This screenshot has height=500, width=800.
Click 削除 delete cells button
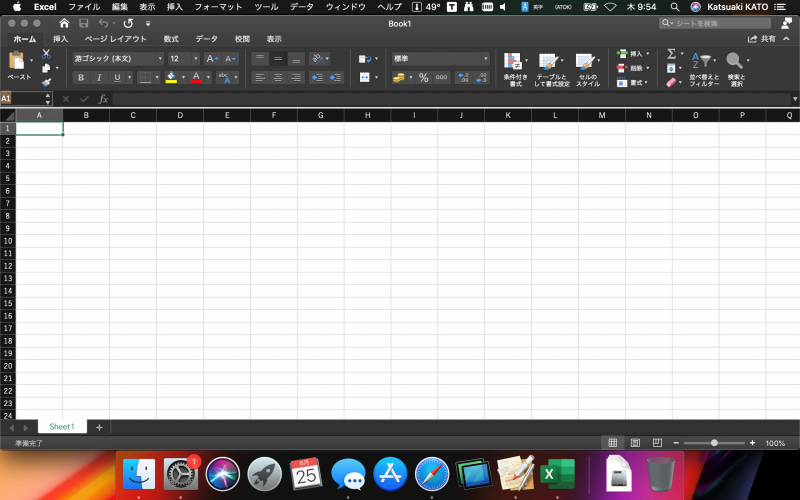tap(633, 68)
